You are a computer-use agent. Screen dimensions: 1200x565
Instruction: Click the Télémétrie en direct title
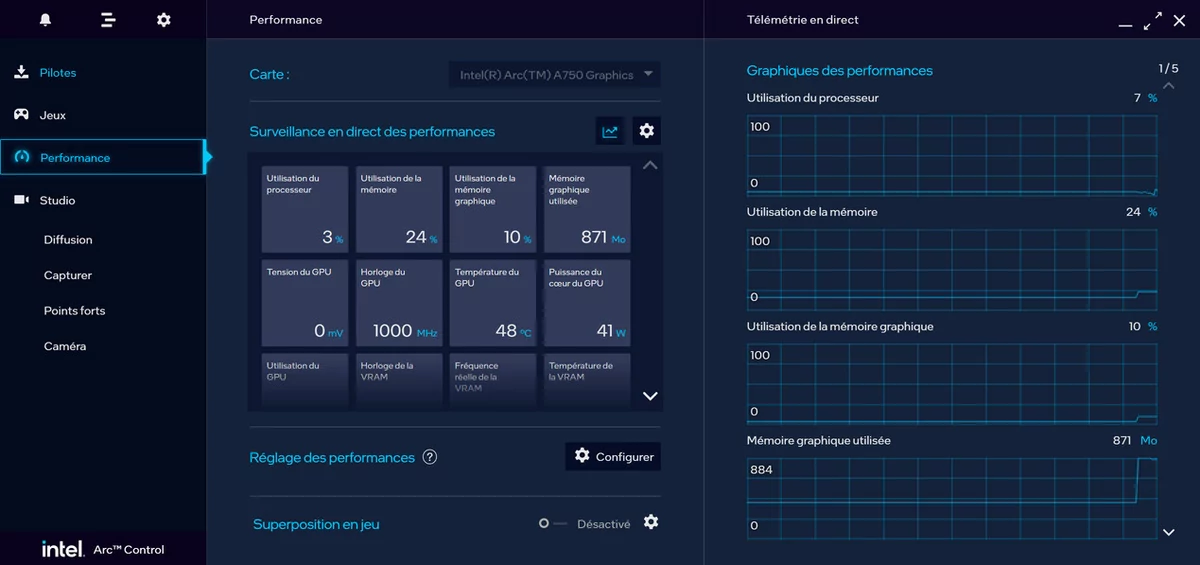[803, 20]
